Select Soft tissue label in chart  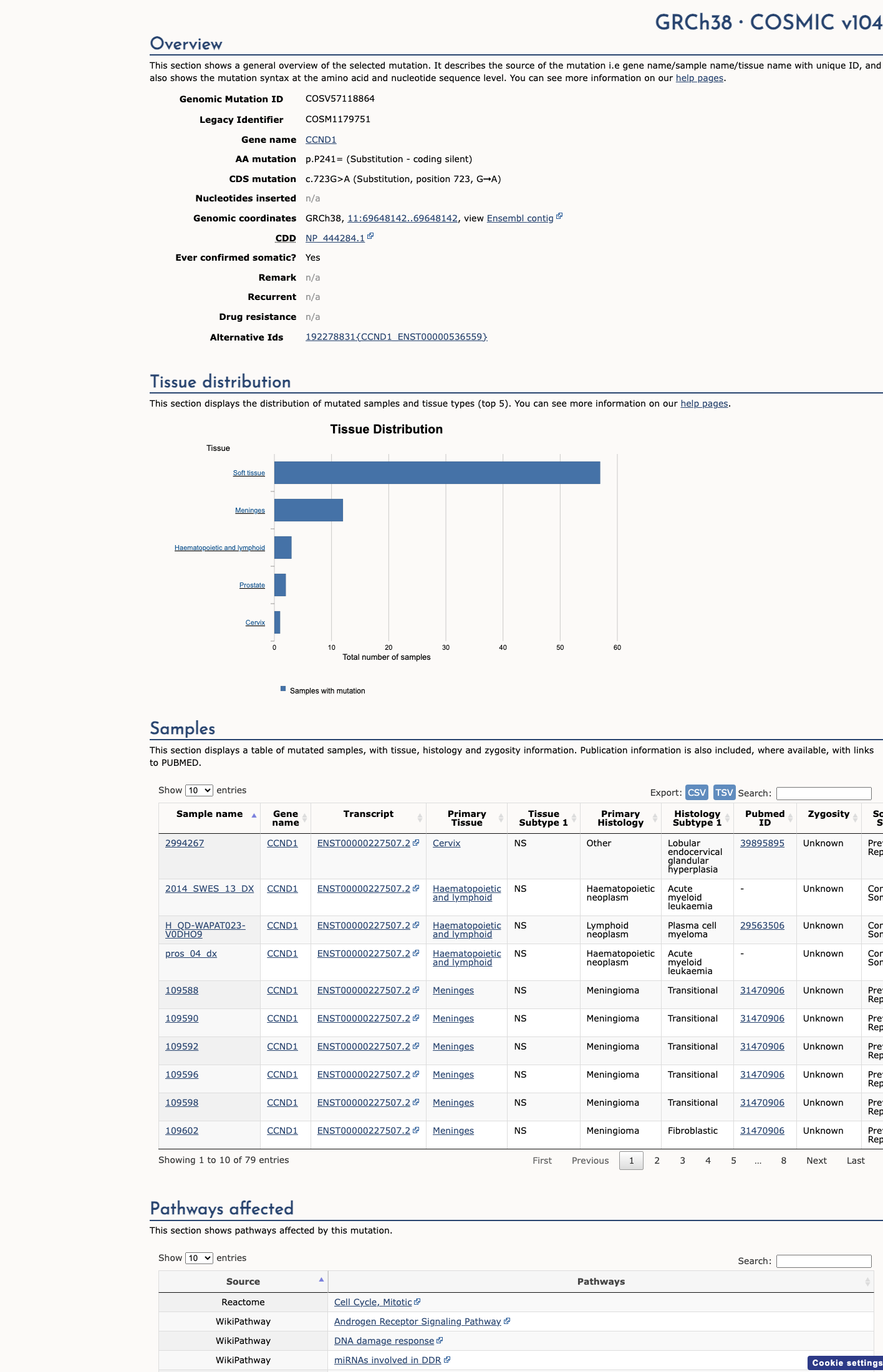[x=249, y=473]
